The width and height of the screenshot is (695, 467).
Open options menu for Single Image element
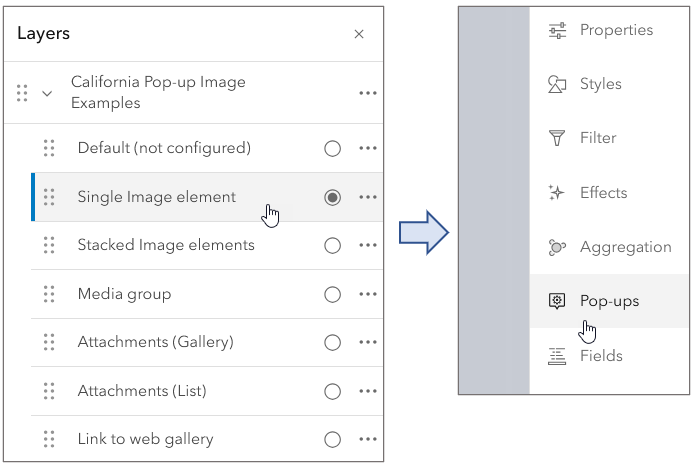[367, 198]
